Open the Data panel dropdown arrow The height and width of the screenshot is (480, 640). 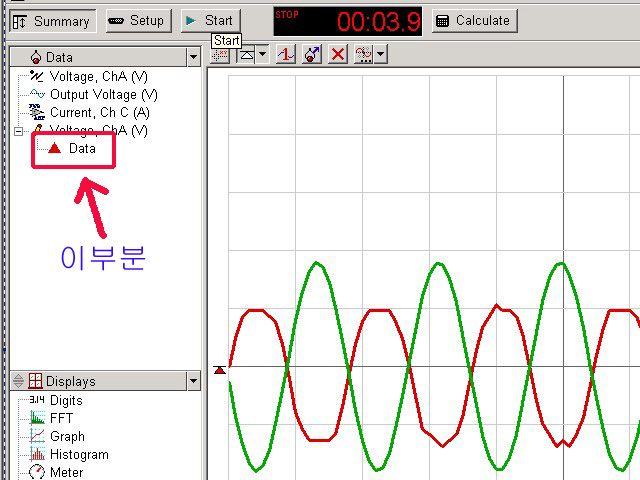[193, 57]
